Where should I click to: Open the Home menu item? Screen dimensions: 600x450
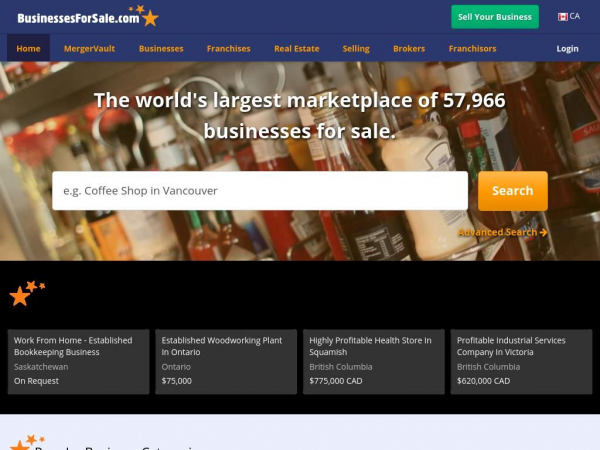(28, 49)
